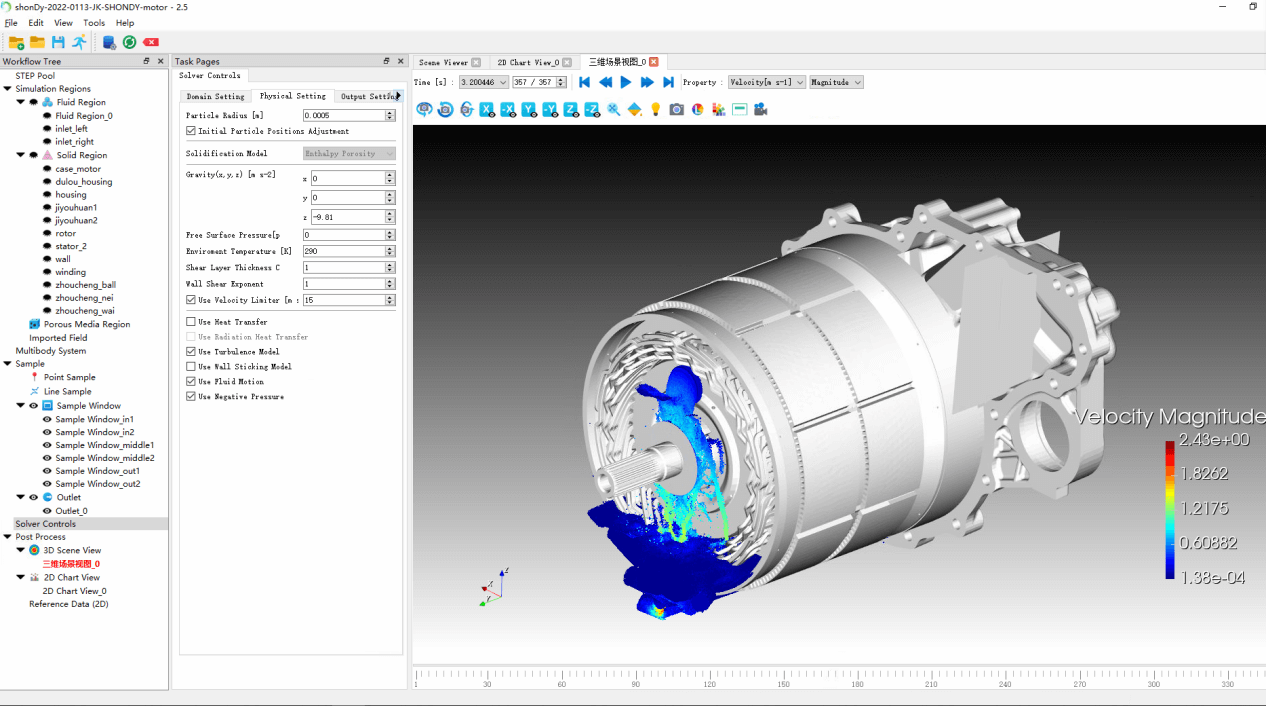Toggle Use Velocity Limiter checkbox

[x=191, y=300]
